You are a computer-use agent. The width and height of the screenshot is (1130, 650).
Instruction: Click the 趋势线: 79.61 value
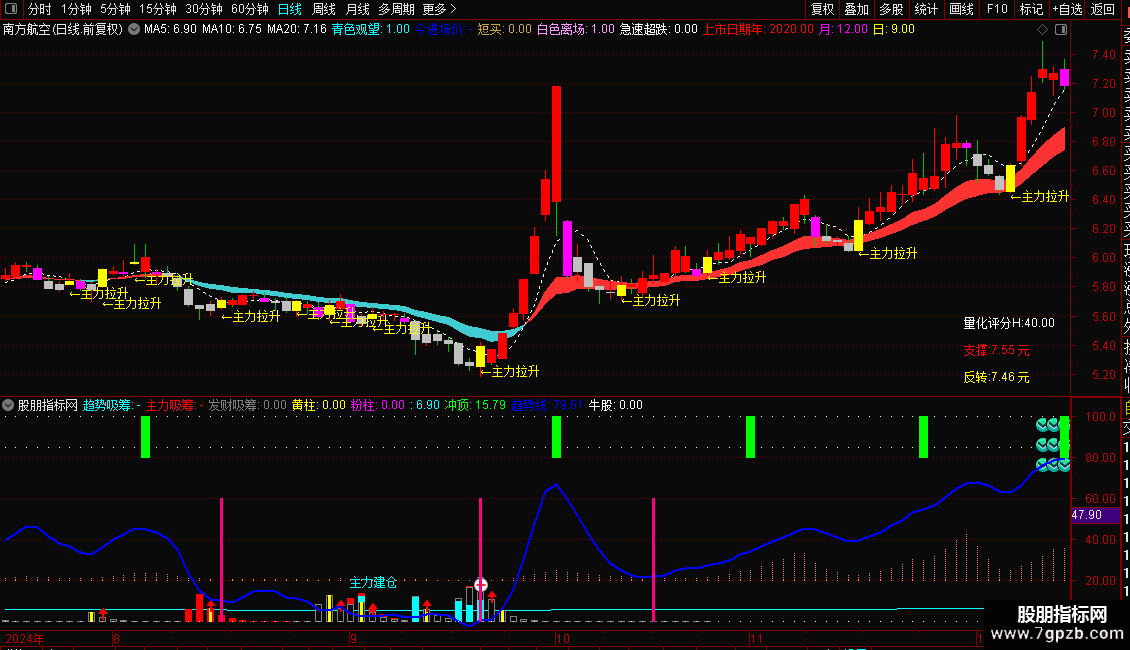point(547,405)
